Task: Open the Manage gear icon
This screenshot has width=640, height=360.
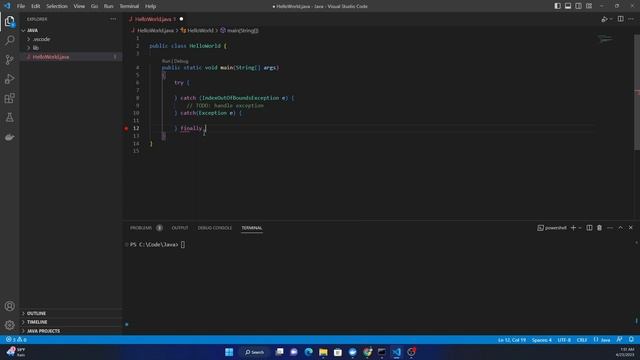Action: [9, 325]
